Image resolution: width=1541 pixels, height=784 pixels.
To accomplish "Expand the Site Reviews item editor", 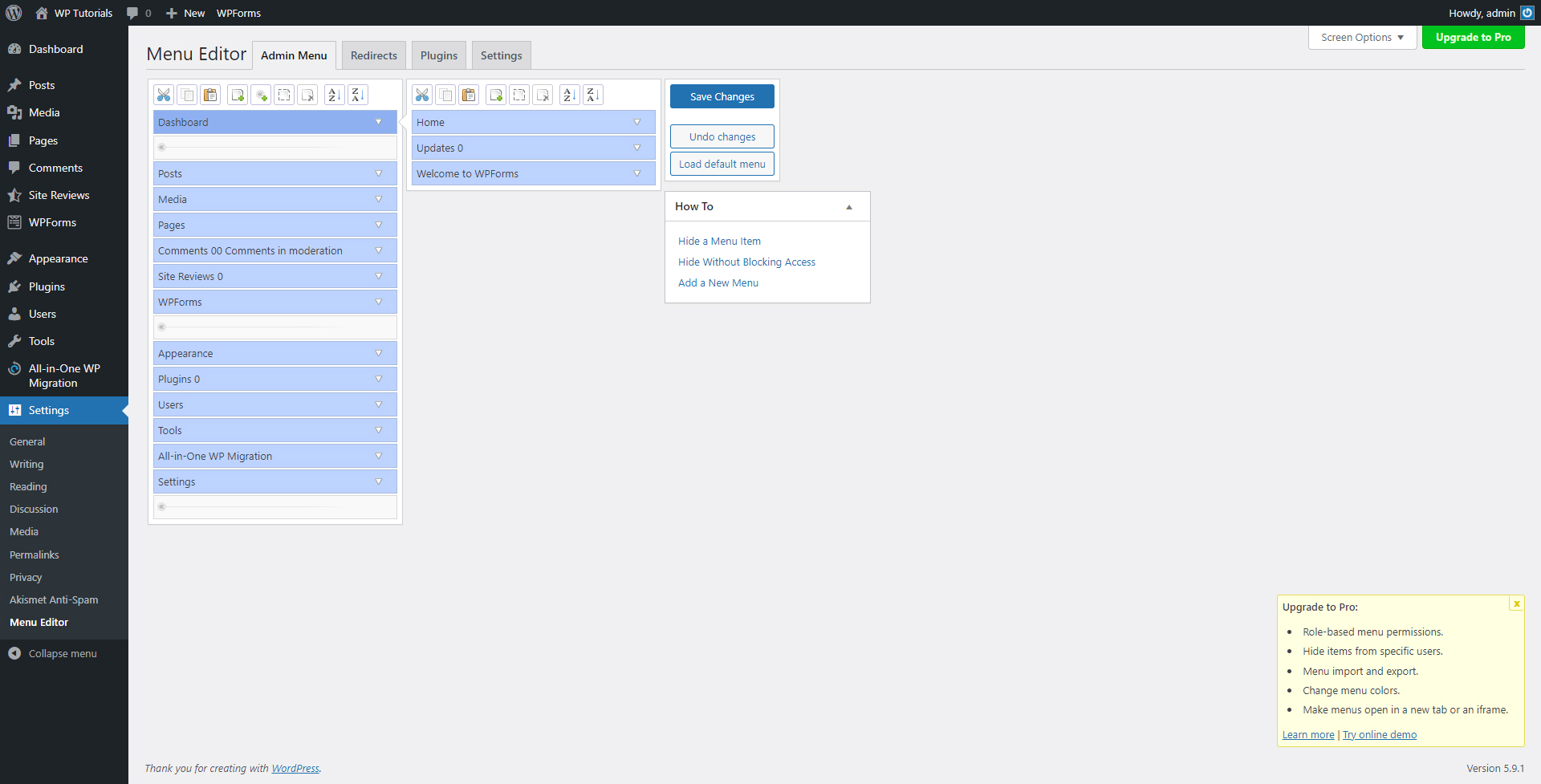I will pyautogui.click(x=379, y=276).
